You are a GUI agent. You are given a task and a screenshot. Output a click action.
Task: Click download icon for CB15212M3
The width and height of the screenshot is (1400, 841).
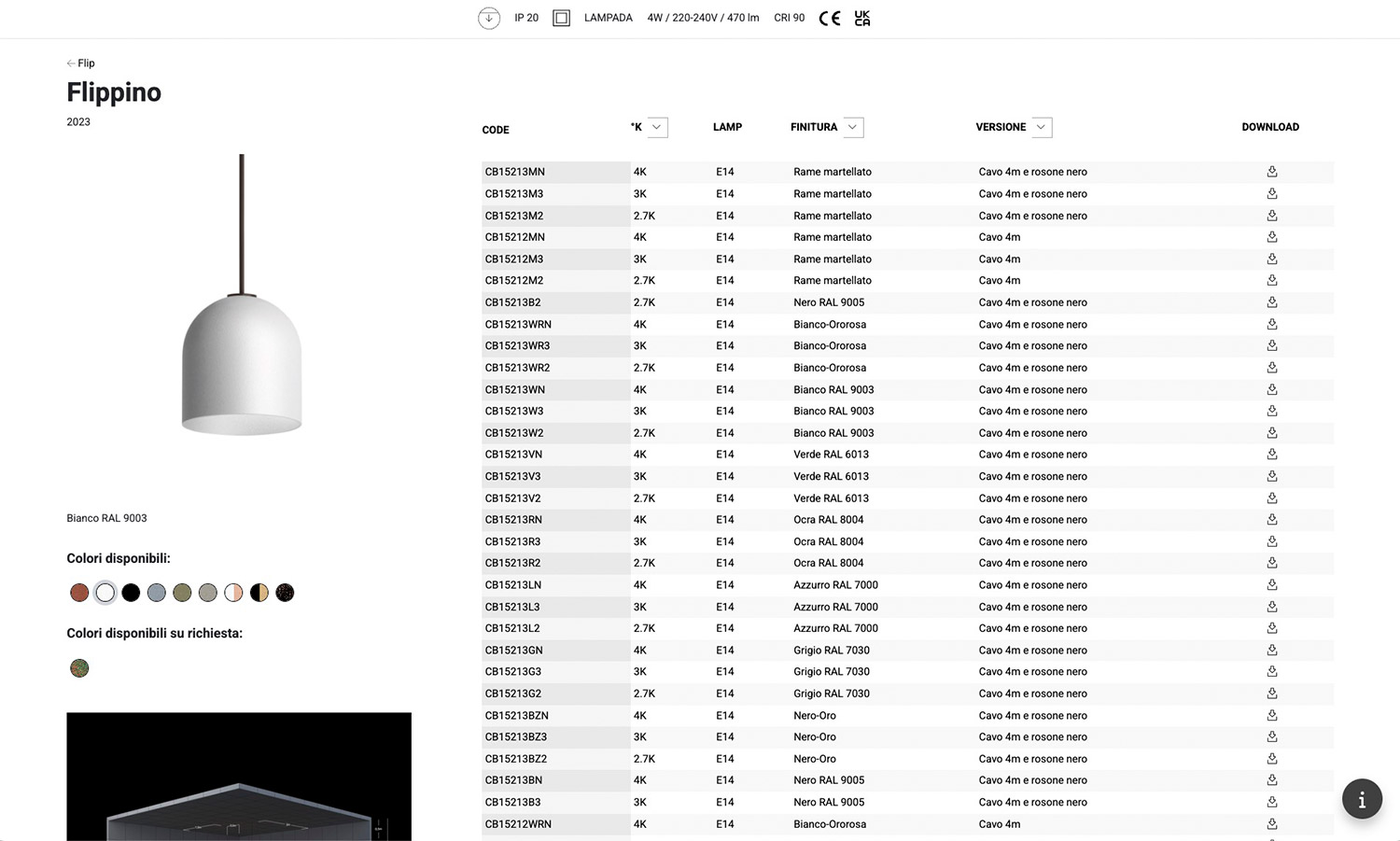point(1271,259)
